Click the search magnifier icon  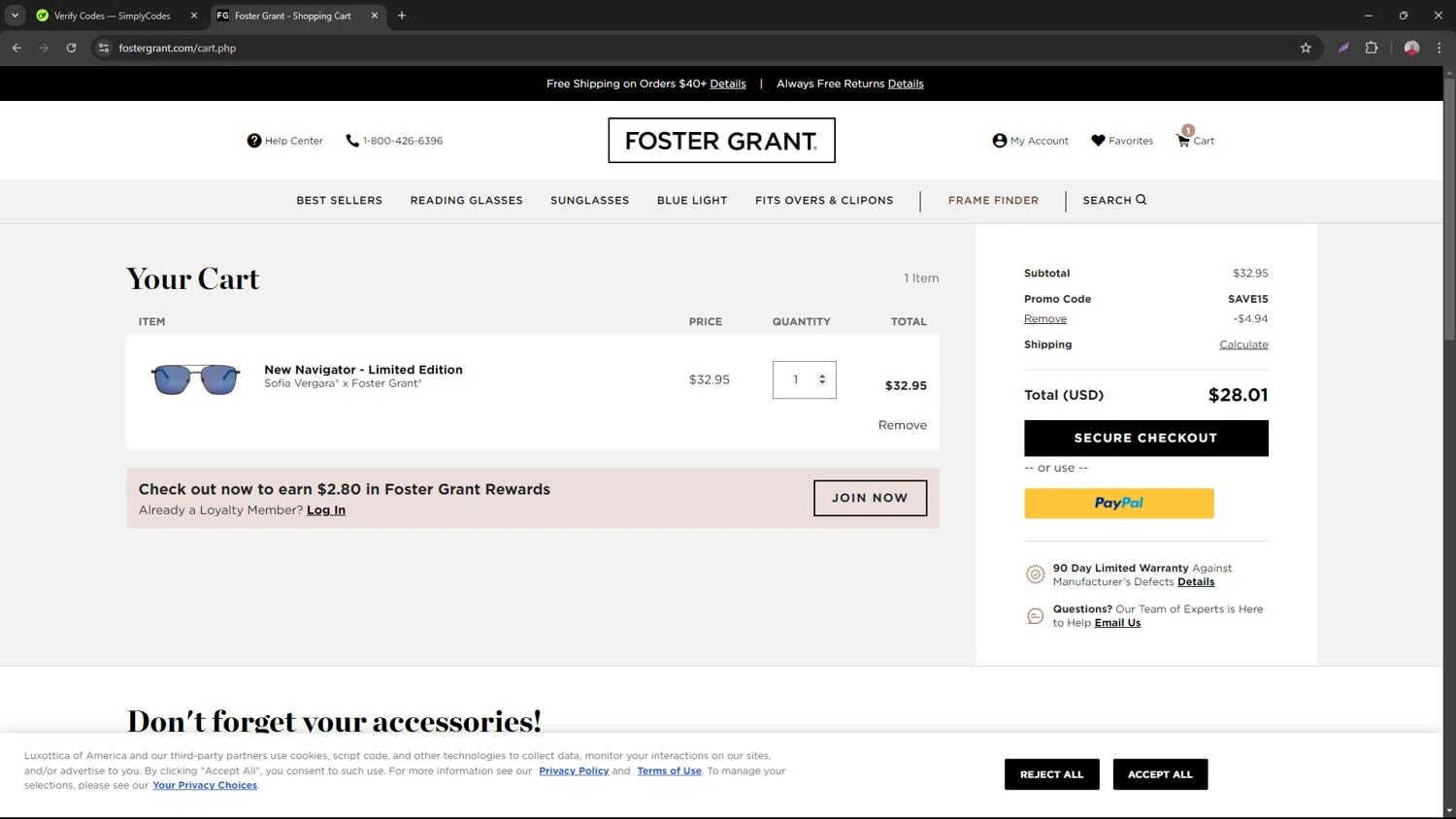click(x=1142, y=200)
